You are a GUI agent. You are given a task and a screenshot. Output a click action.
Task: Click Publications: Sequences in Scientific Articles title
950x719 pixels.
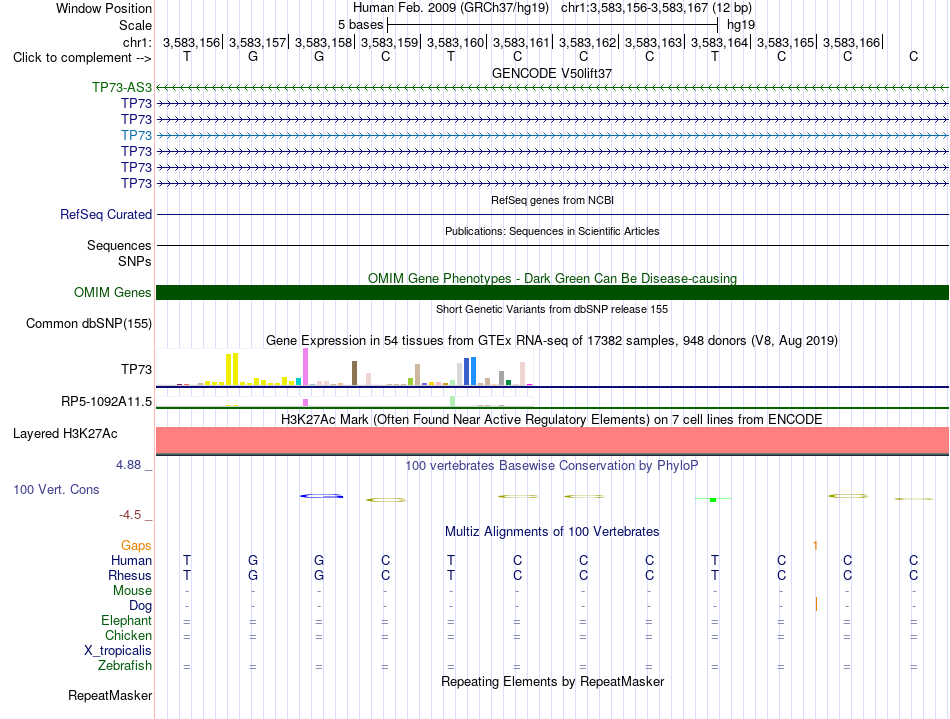tap(552, 231)
